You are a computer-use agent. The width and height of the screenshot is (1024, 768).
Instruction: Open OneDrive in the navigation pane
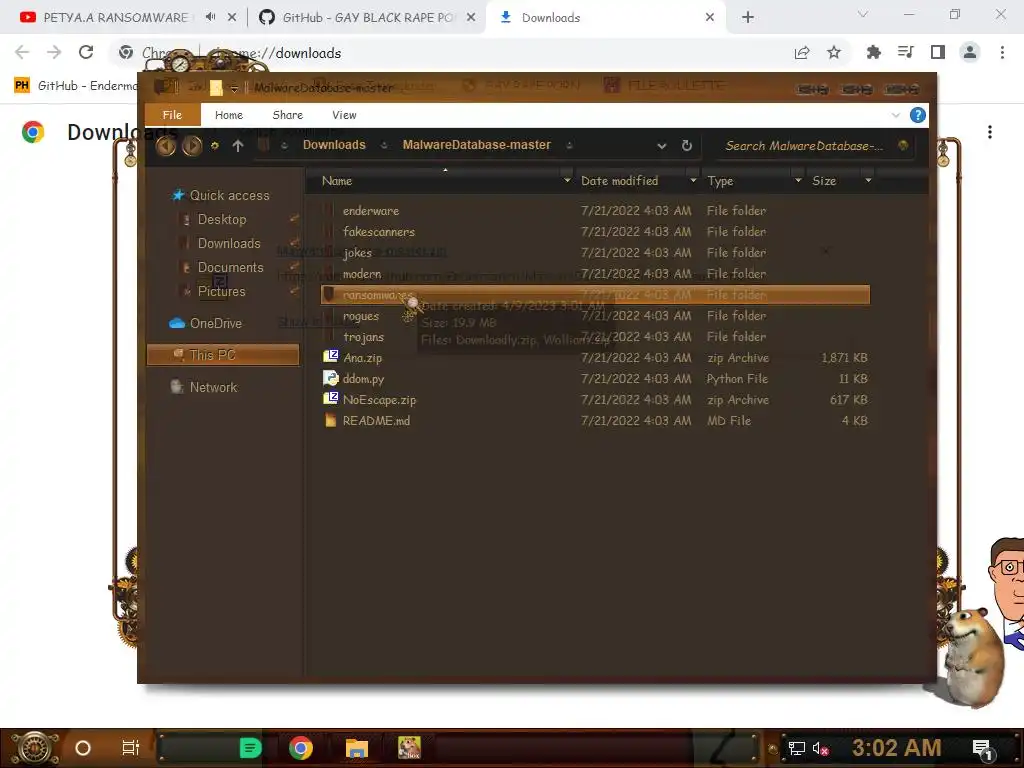(216, 323)
